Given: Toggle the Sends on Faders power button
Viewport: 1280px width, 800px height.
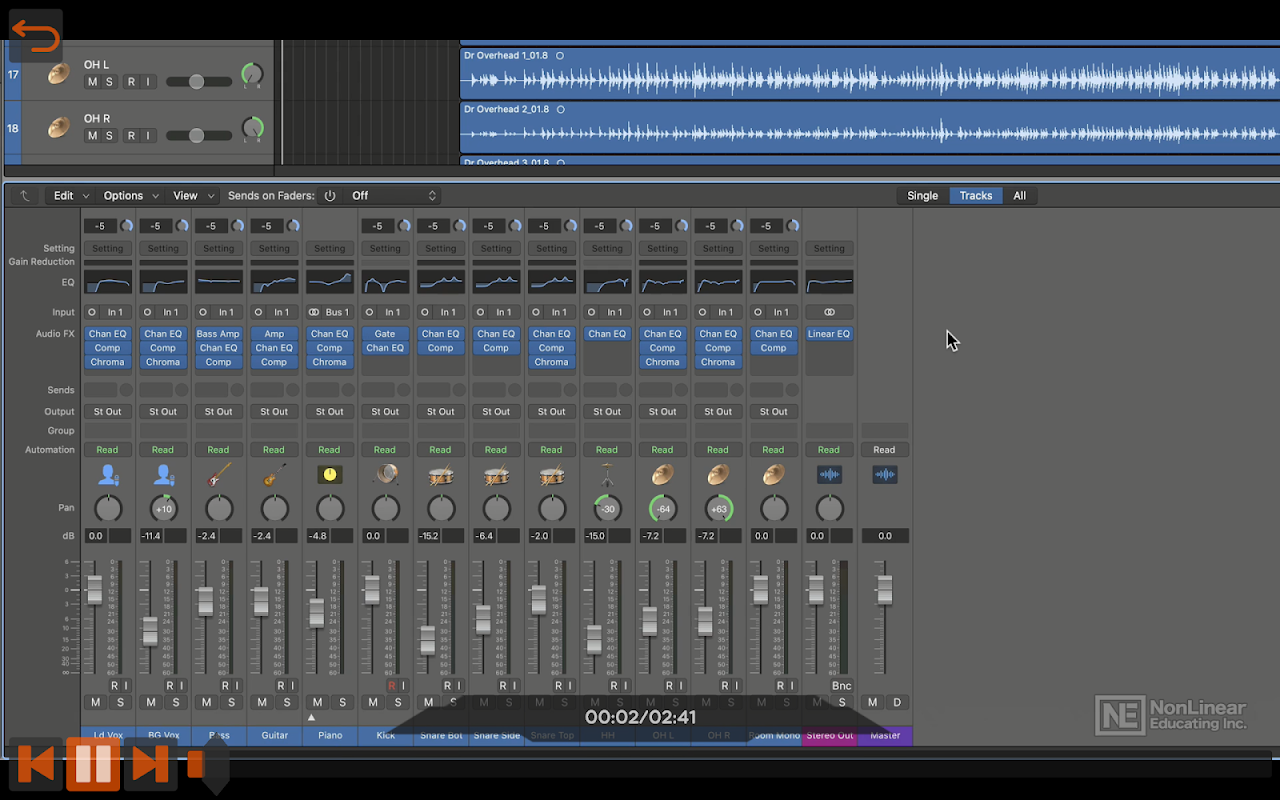Looking at the screenshot, I should 330,196.
